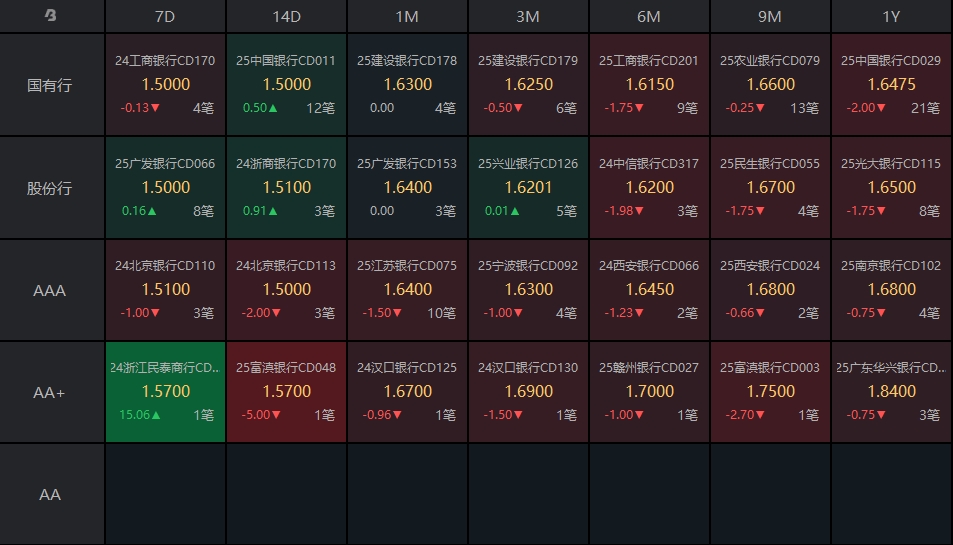This screenshot has width=953, height=545.
Task: Open the 25中国银行CD029 cell
Action: 891,84
